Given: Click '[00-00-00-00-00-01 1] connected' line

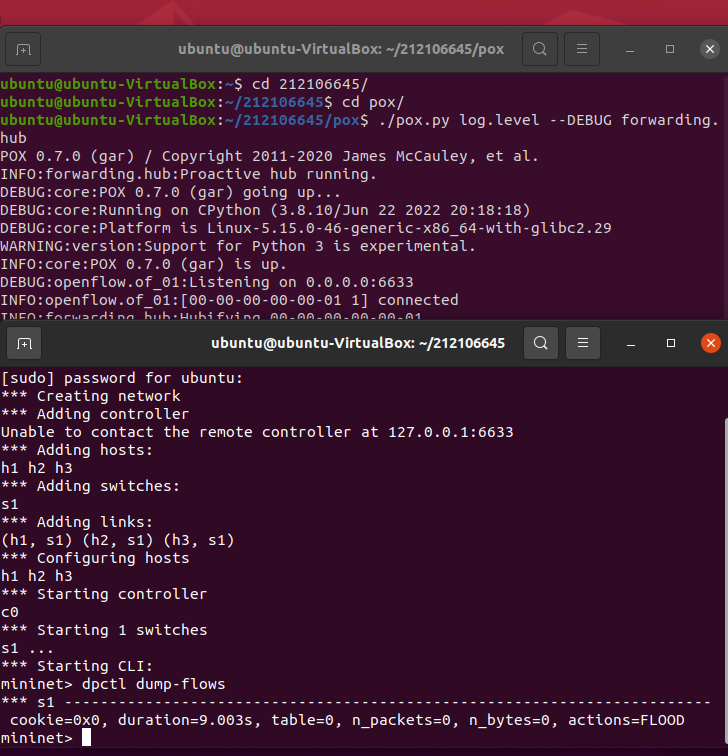Looking at the screenshot, I should (229, 300).
